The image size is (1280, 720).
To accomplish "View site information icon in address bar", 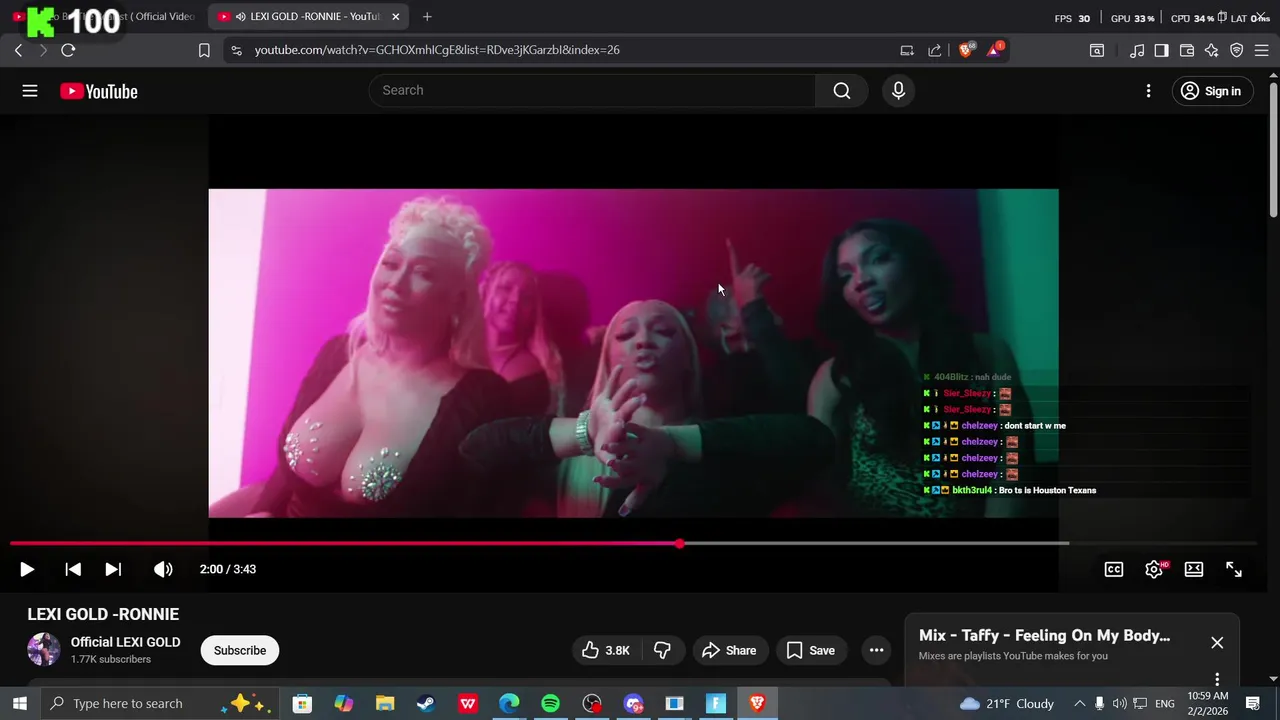I will tap(236, 50).
